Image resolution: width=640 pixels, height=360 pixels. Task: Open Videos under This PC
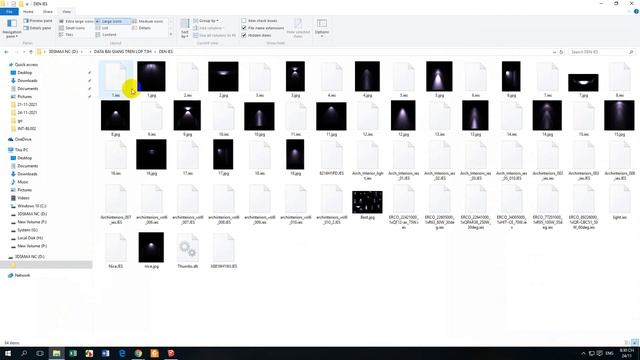click(23, 198)
